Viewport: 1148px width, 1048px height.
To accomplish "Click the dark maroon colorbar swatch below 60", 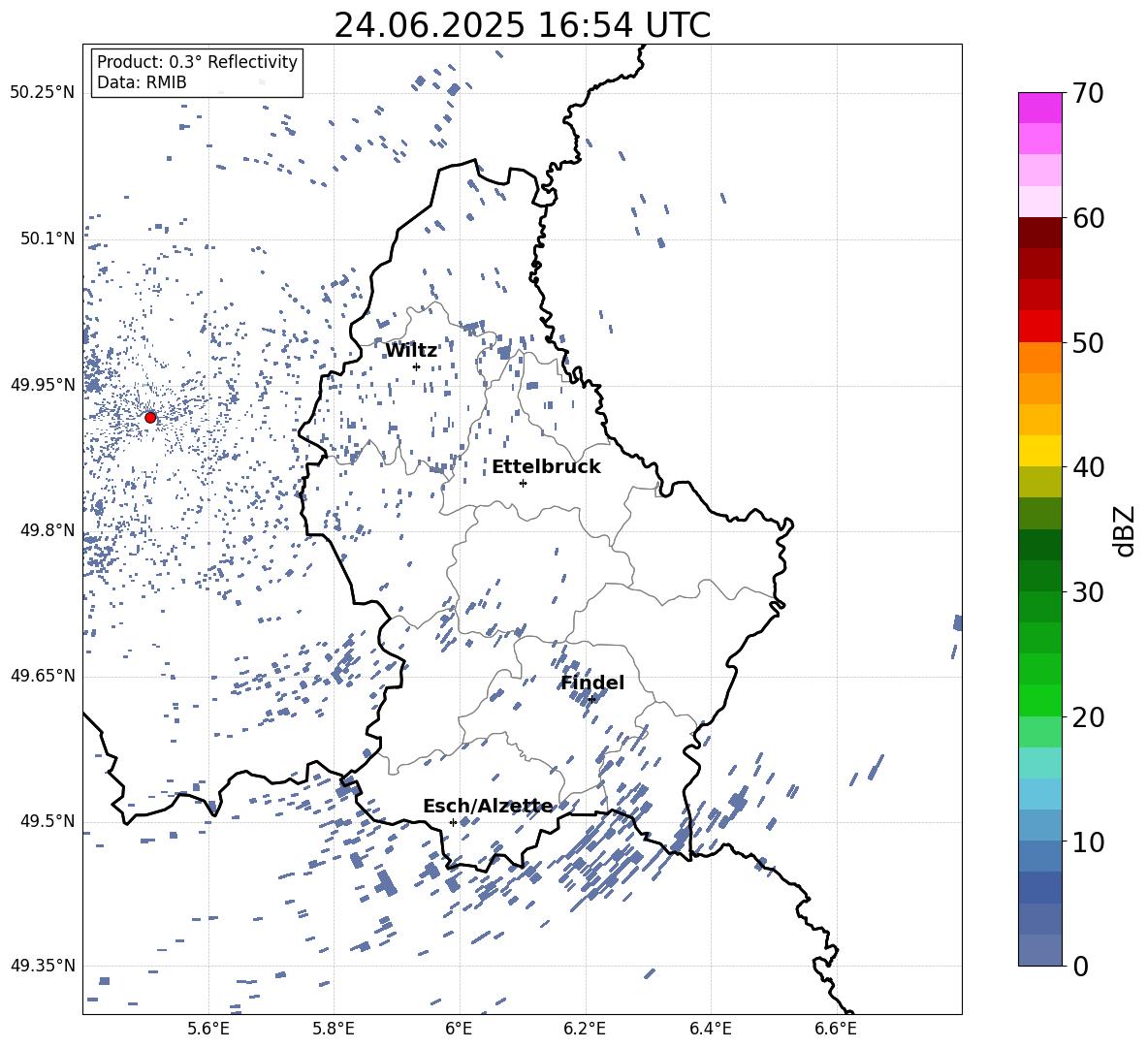I will click(x=1040, y=233).
